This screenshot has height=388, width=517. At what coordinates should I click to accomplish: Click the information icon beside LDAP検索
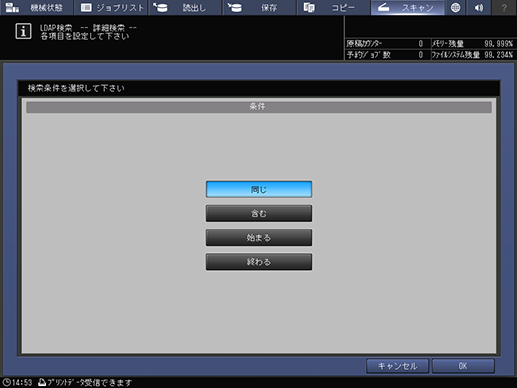click(x=23, y=31)
